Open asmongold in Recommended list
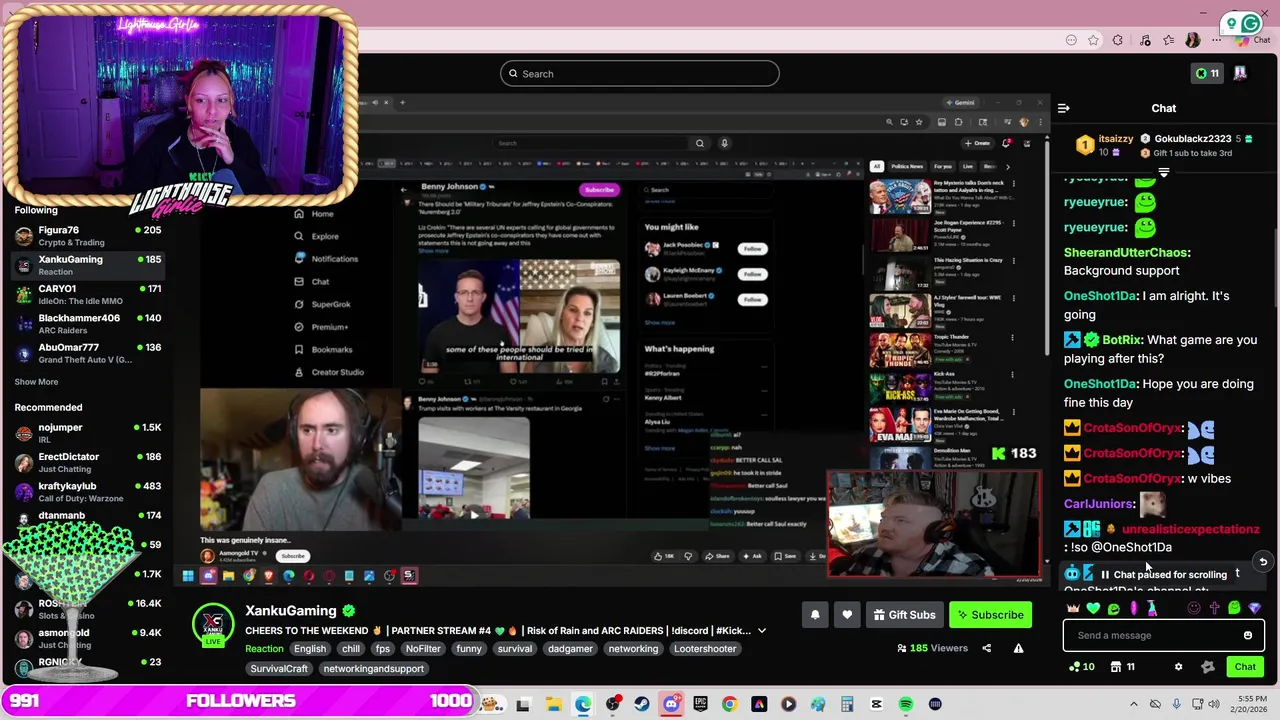This screenshot has height=720, width=1280. (88, 638)
